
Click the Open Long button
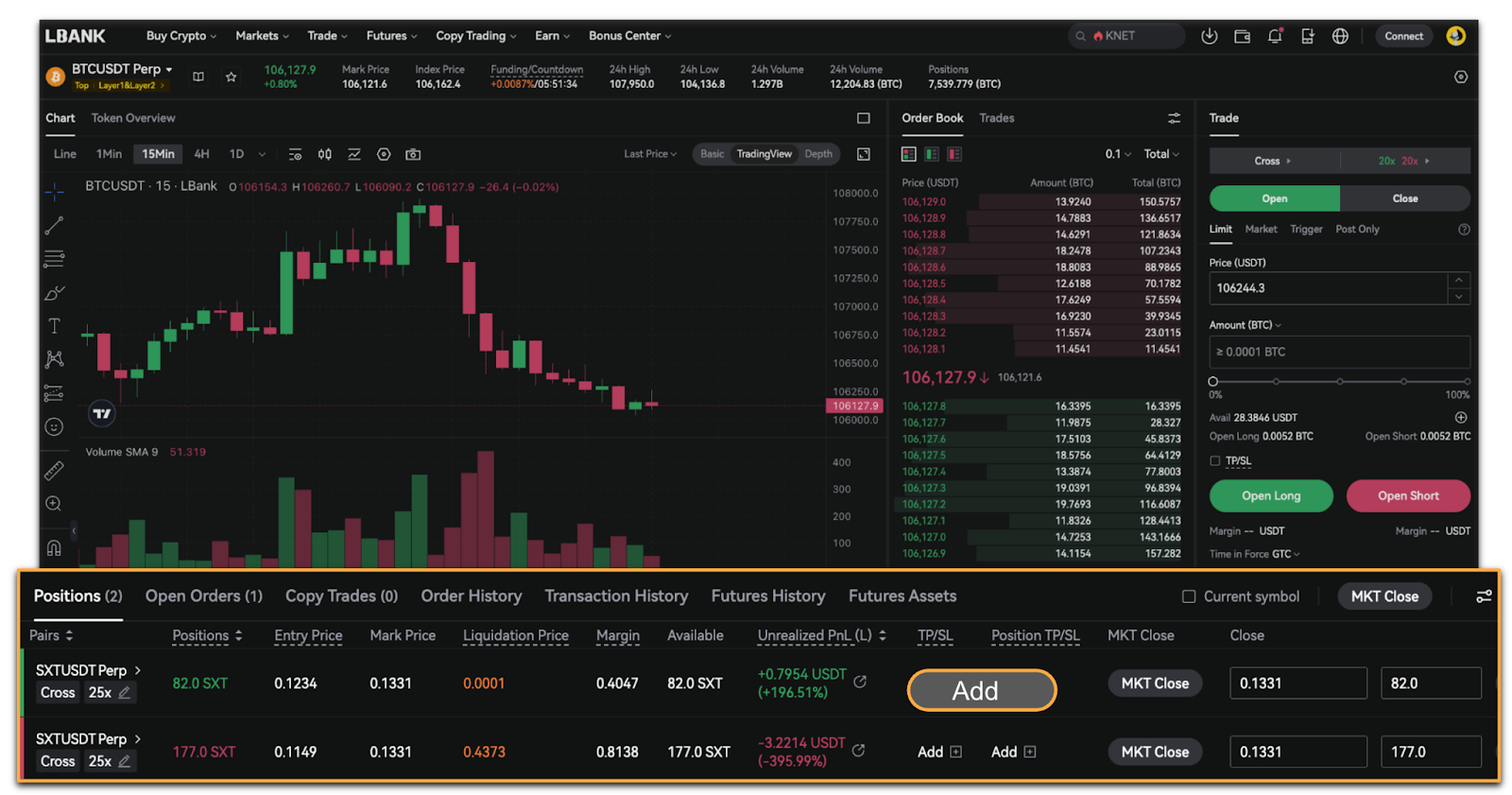click(1271, 495)
